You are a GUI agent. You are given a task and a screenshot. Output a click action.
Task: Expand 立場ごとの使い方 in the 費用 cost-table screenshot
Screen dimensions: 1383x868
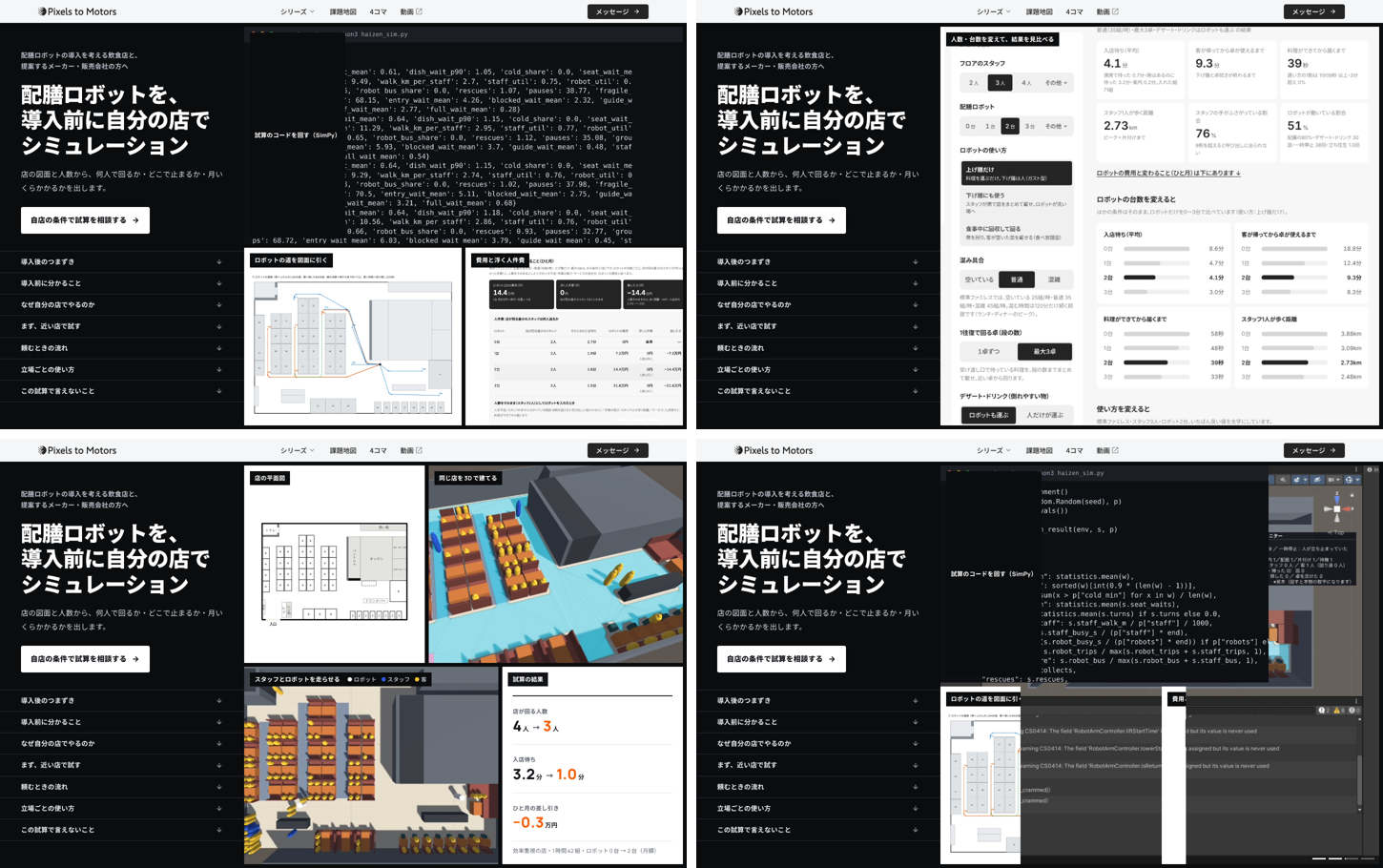(121, 369)
